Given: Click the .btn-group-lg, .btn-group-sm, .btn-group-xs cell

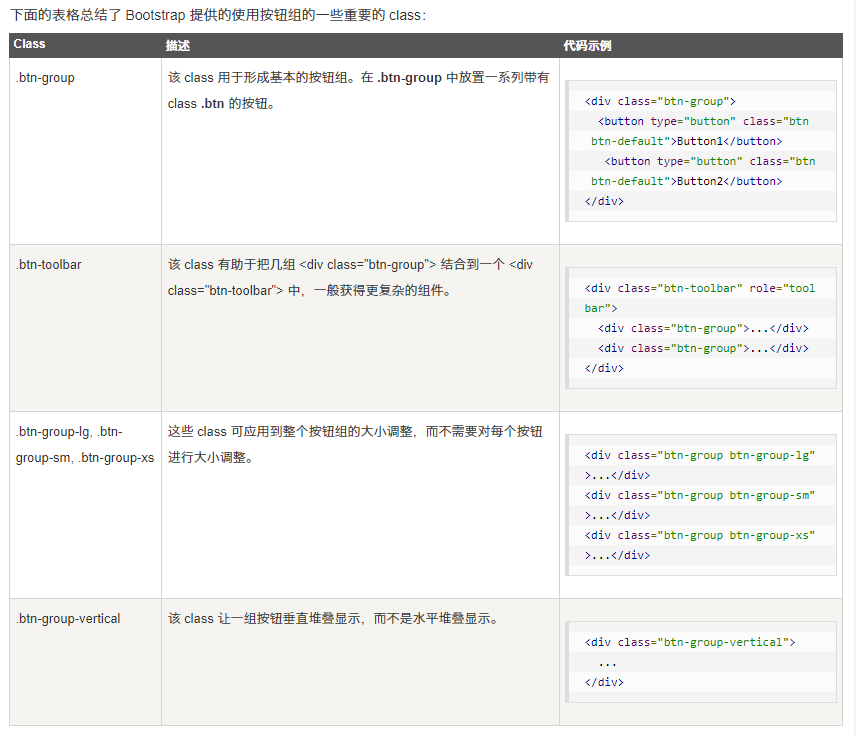Looking at the screenshot, I should coord(84,445).
